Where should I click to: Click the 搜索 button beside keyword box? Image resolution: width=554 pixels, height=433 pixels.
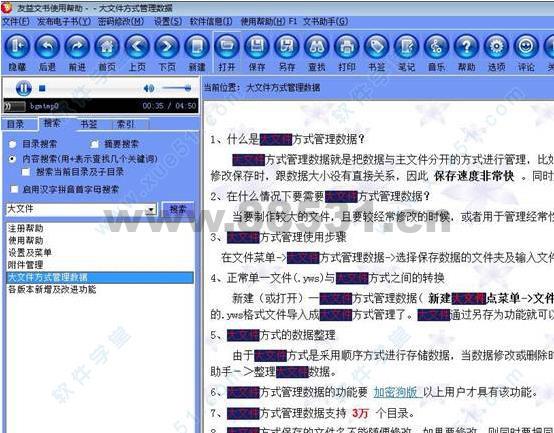pyautogui.click(x=178, y=209)
